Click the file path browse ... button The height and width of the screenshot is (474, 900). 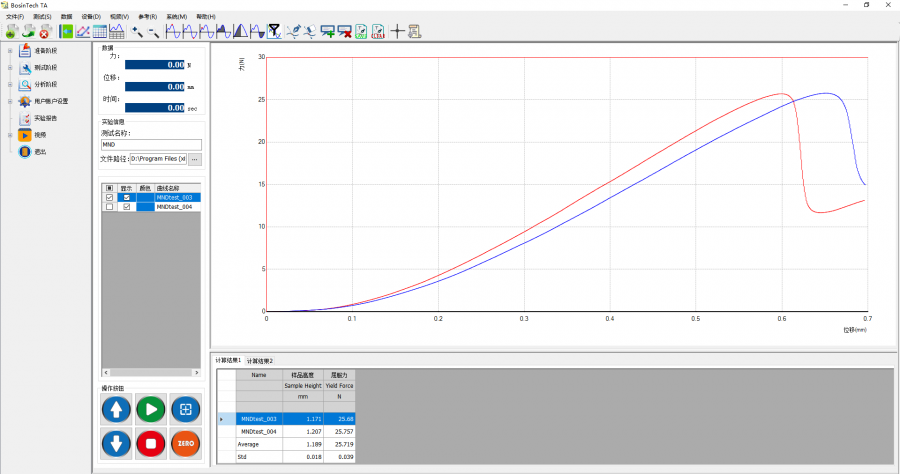[195, 158]
